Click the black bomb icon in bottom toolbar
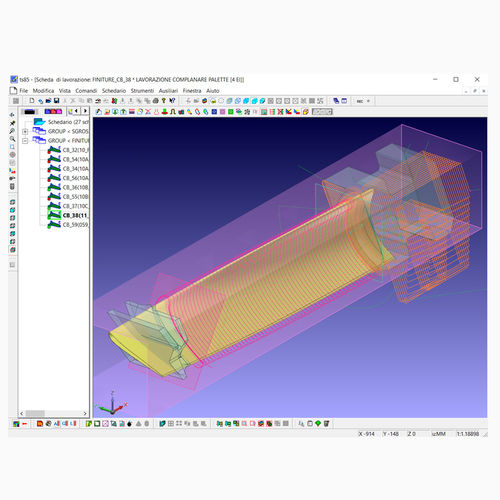Viewport: 500px width, 500px height. (x=130, y=424)
